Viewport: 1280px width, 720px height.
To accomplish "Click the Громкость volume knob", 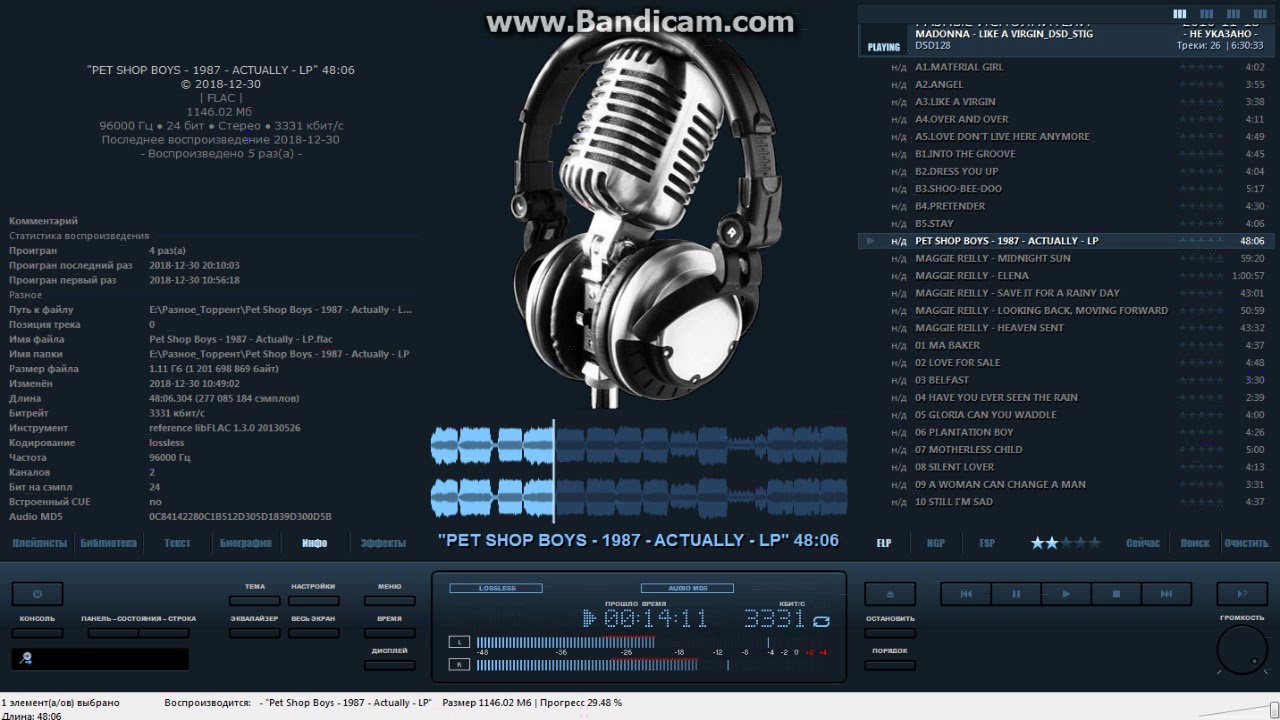I will pyautogui.click(x=1242, y=651).
